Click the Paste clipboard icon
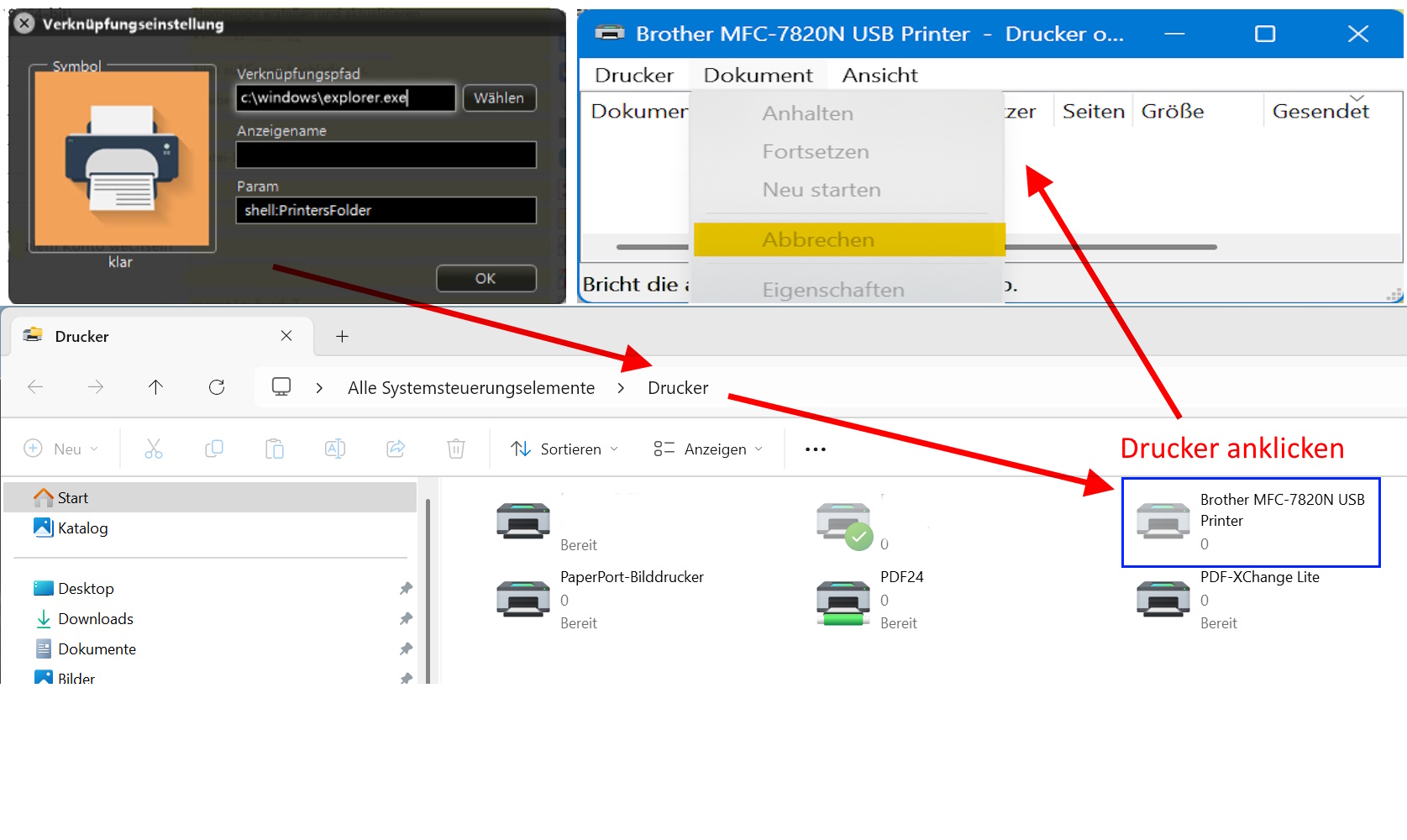Image resolution: width=1407 pixels, height=840 pixels. coord(275,449)
